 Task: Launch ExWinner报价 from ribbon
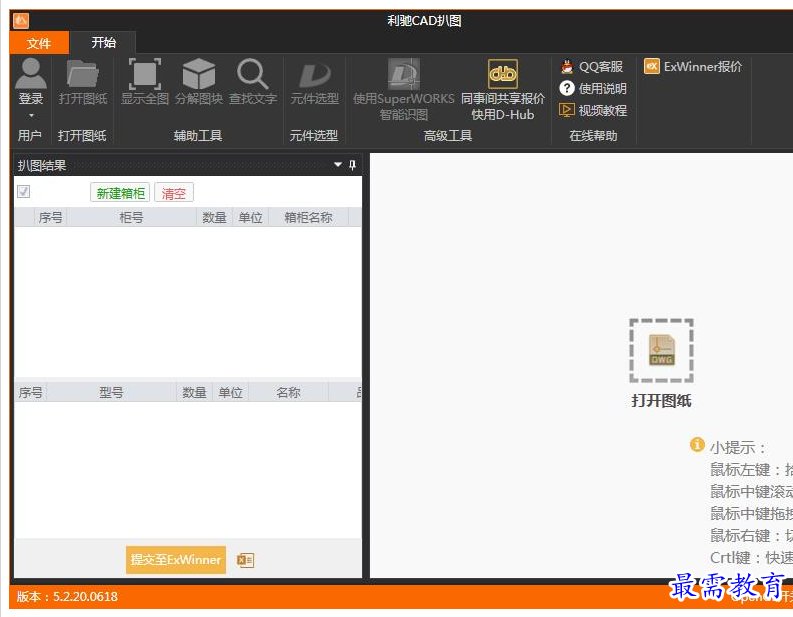(693, 66)
